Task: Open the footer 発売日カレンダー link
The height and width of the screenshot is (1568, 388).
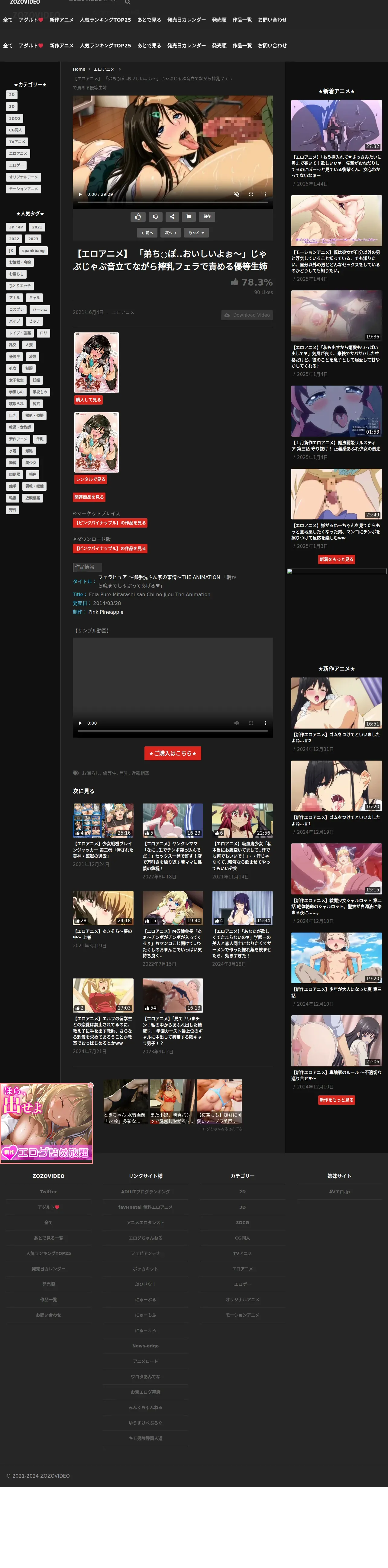Action: pos(48,1269)
